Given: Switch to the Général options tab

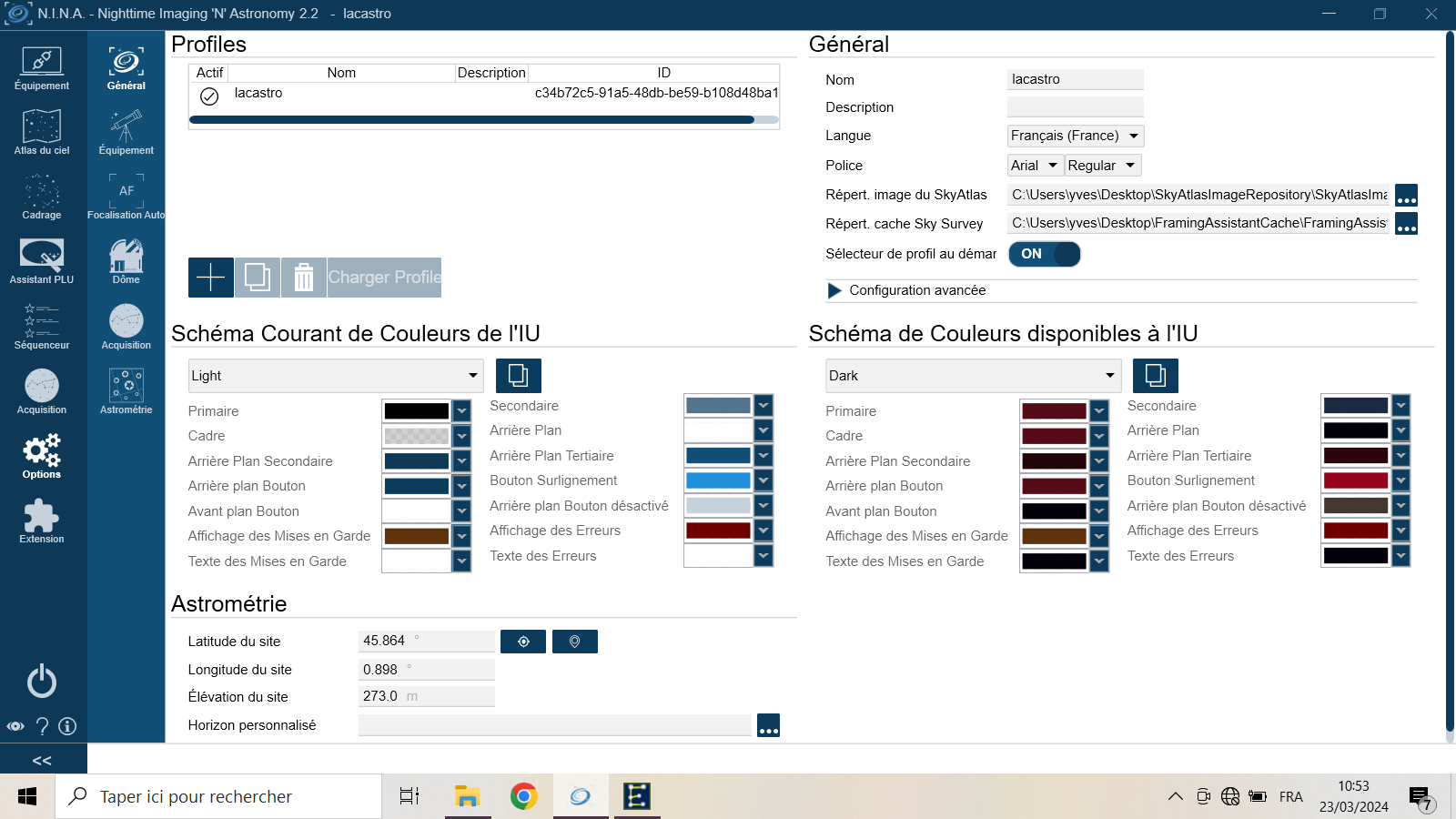Looking at the screenshot, I should (x=126, y=68).
